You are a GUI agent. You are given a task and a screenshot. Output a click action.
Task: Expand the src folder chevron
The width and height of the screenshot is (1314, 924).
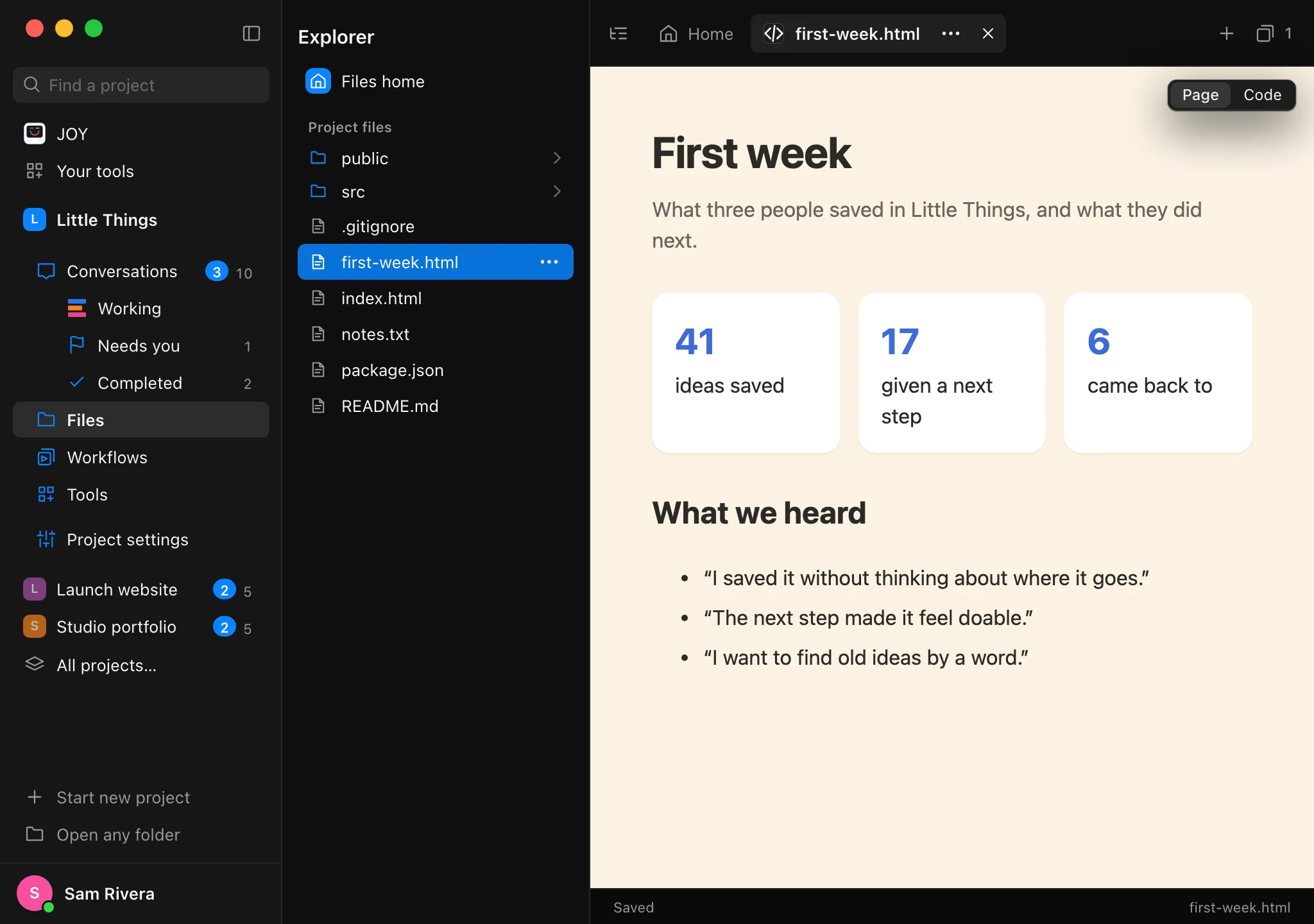[x=557, y=191]
